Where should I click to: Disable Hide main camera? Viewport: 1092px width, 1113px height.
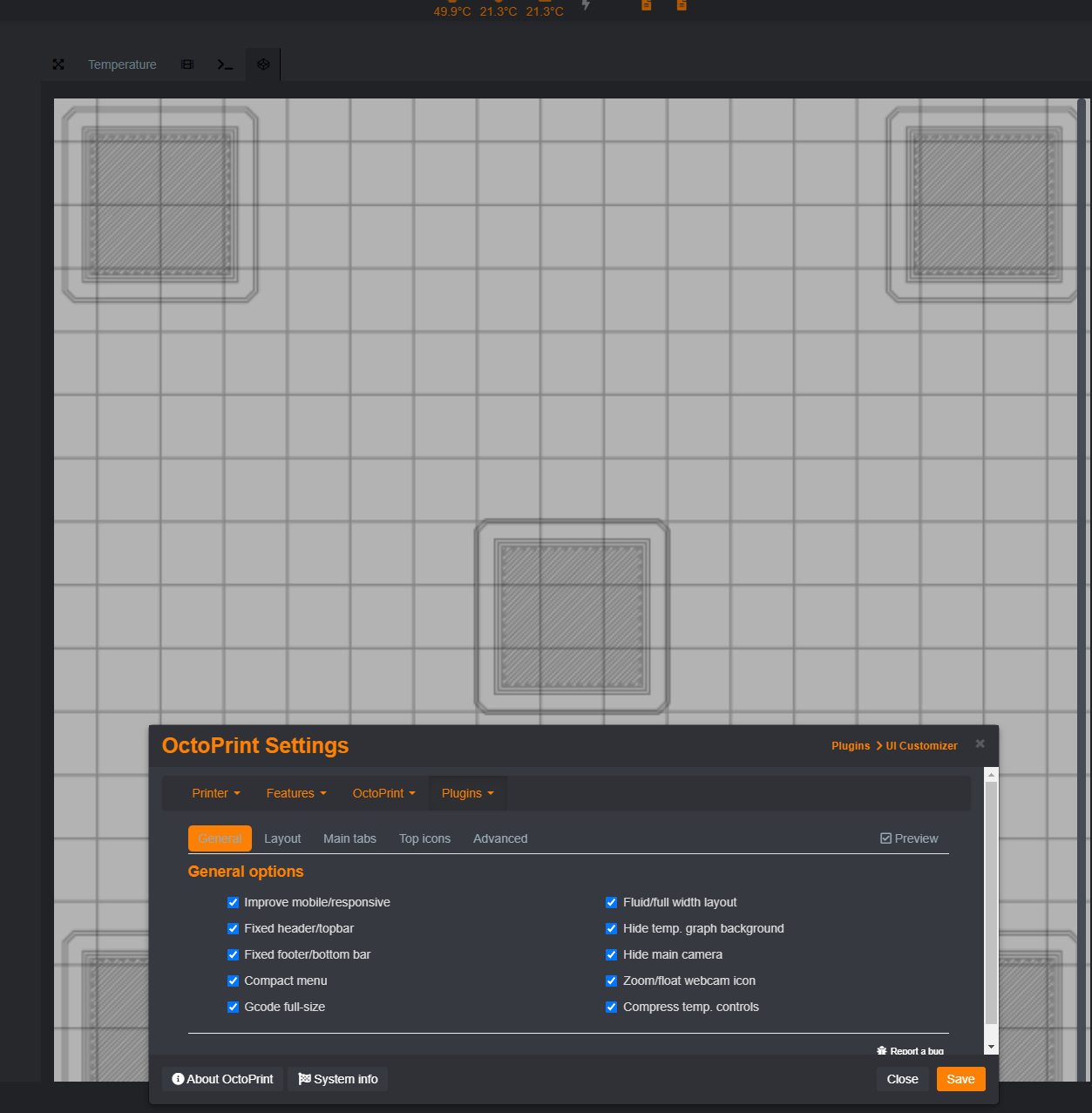point(611,954)
